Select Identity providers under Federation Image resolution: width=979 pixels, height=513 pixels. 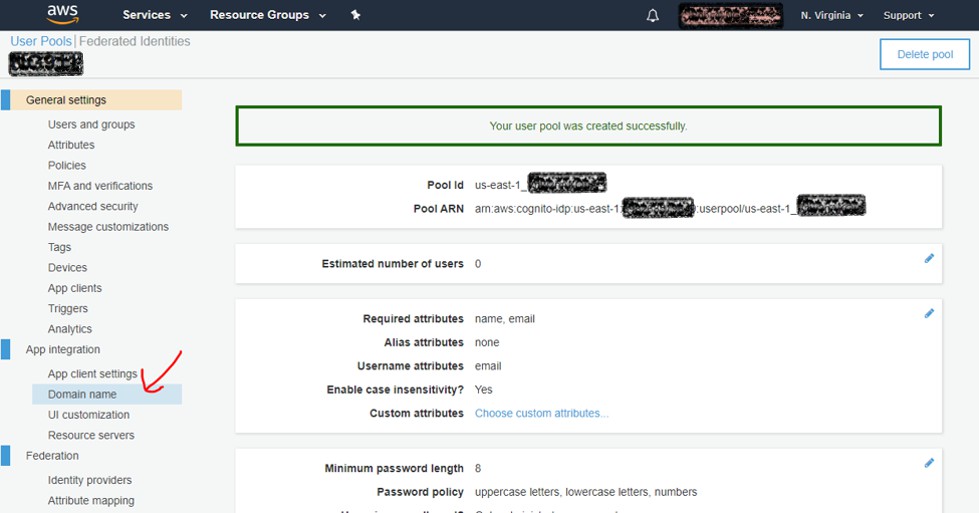point(89,480)
